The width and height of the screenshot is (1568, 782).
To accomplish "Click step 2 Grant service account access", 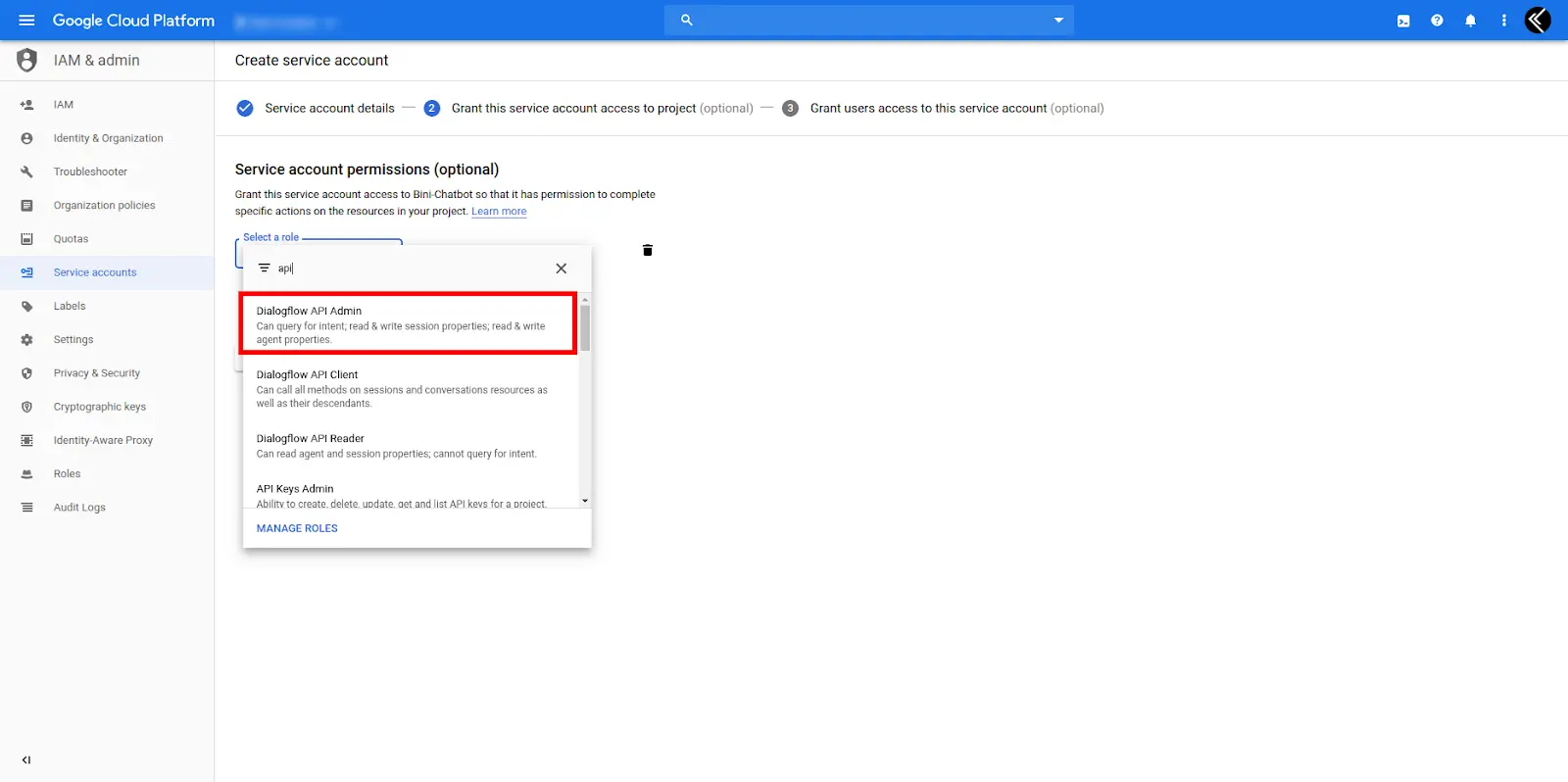I will 589,108.
